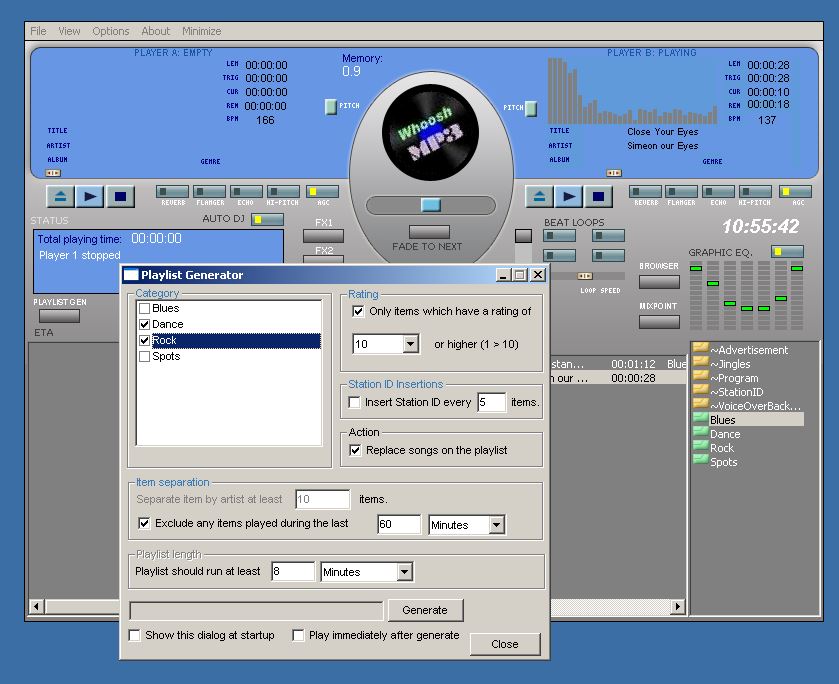Screen dimensions: 839x684
Task: Select the Dance folder in browser
Action: pos(717,434)
